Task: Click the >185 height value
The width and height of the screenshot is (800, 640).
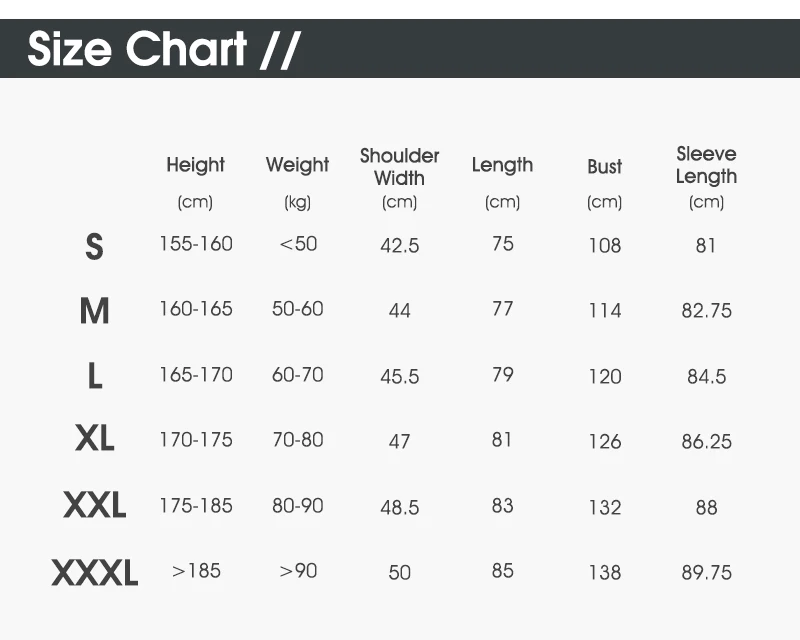Action: [196, 571]
